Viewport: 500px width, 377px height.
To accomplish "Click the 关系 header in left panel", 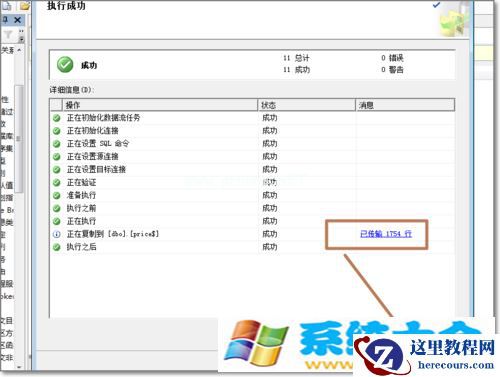I will [7, 50].
